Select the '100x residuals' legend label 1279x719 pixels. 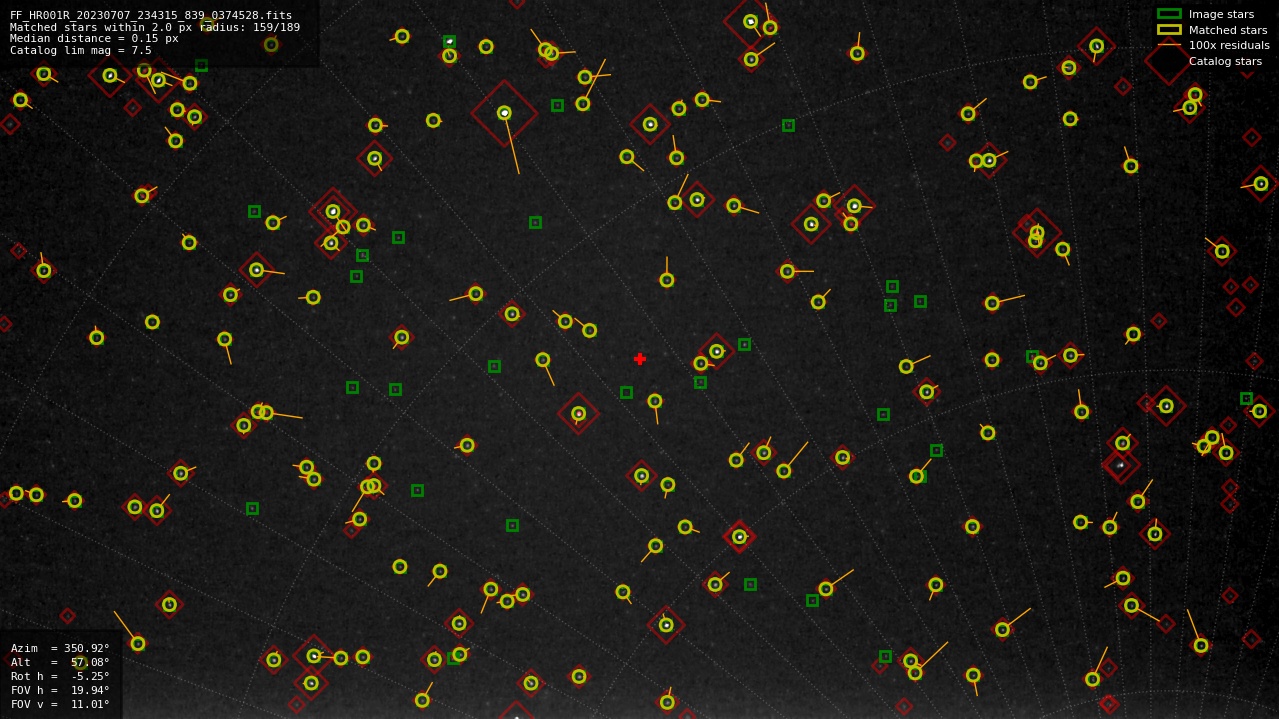(1229, 45)
